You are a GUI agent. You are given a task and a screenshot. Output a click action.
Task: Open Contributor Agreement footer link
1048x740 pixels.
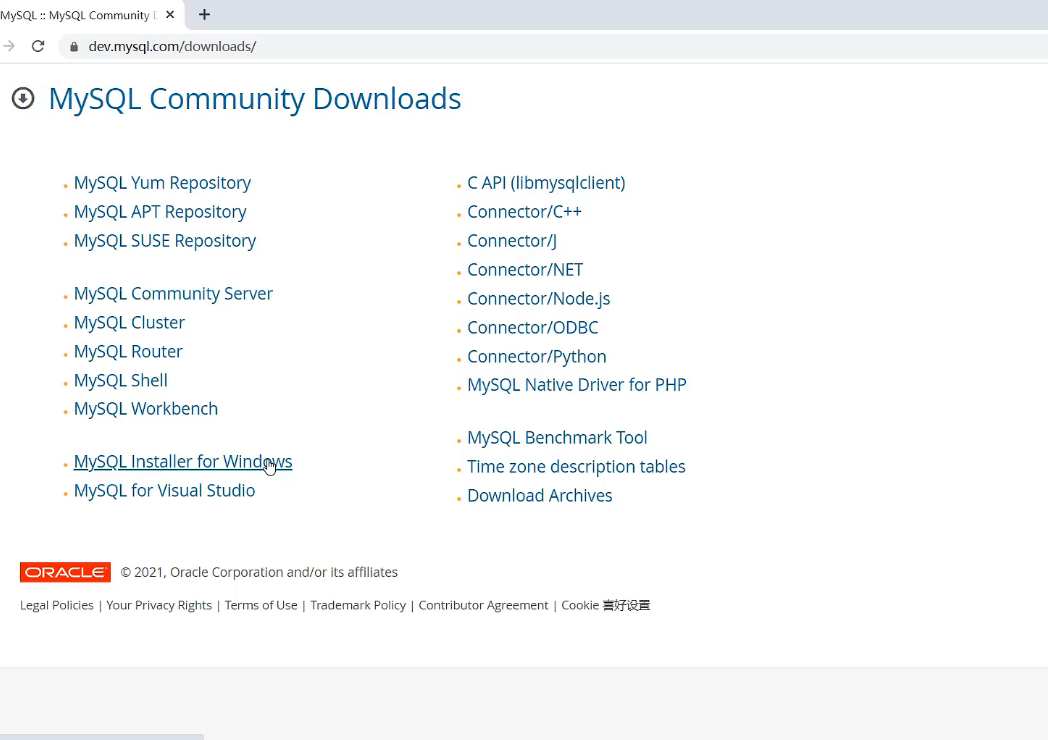coord(483,605)
